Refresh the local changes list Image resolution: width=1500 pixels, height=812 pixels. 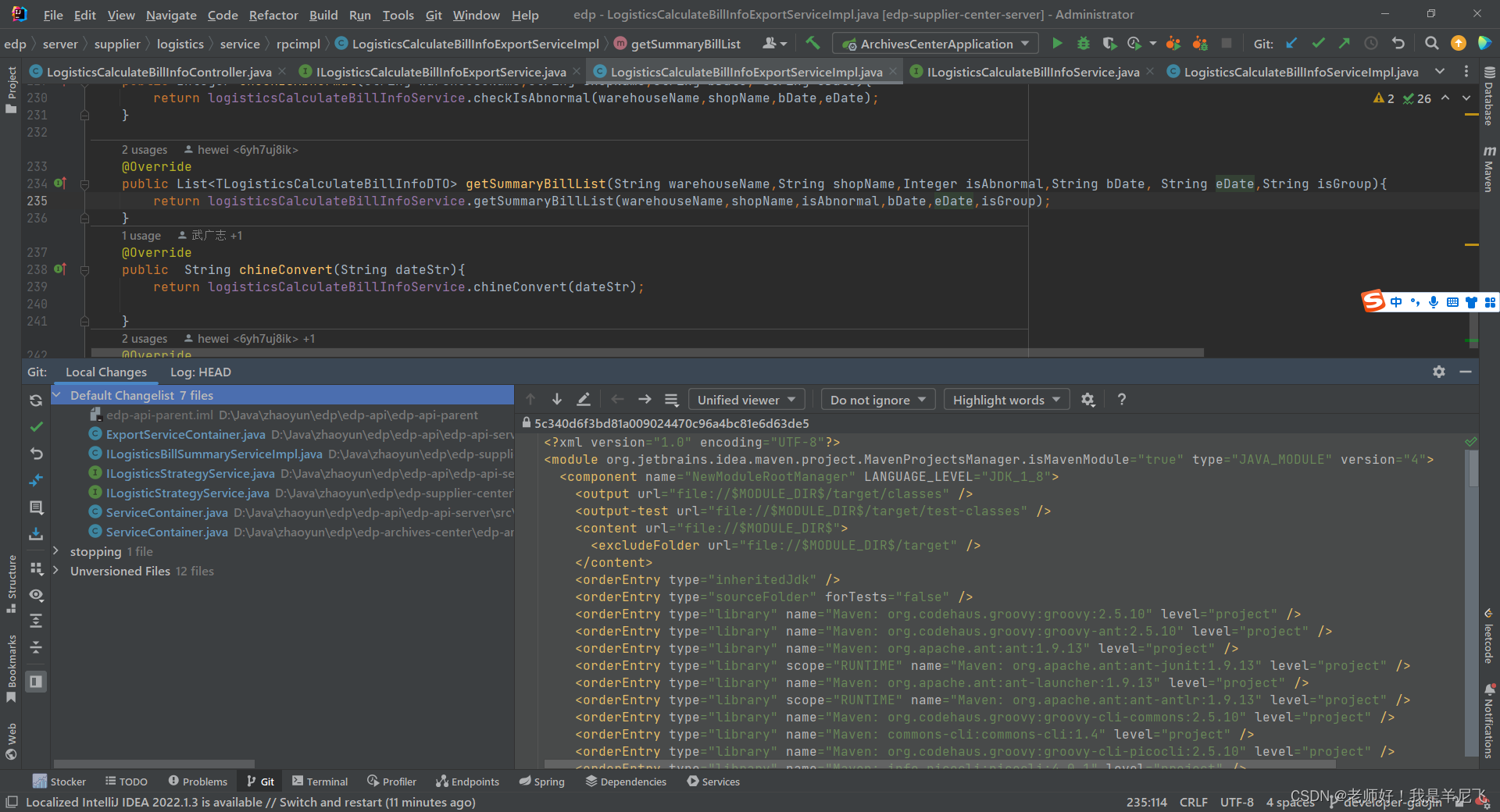(x=36, y=401)
